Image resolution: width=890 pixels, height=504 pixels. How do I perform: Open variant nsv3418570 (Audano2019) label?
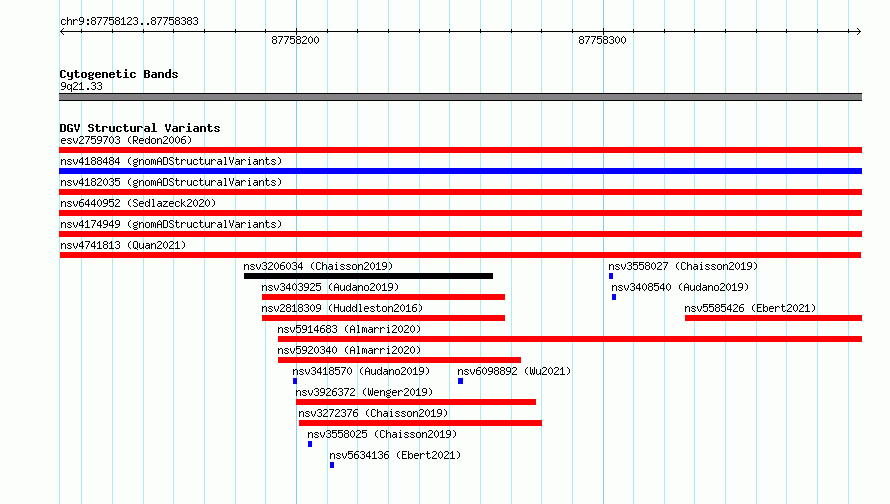[x=361, y=371]
